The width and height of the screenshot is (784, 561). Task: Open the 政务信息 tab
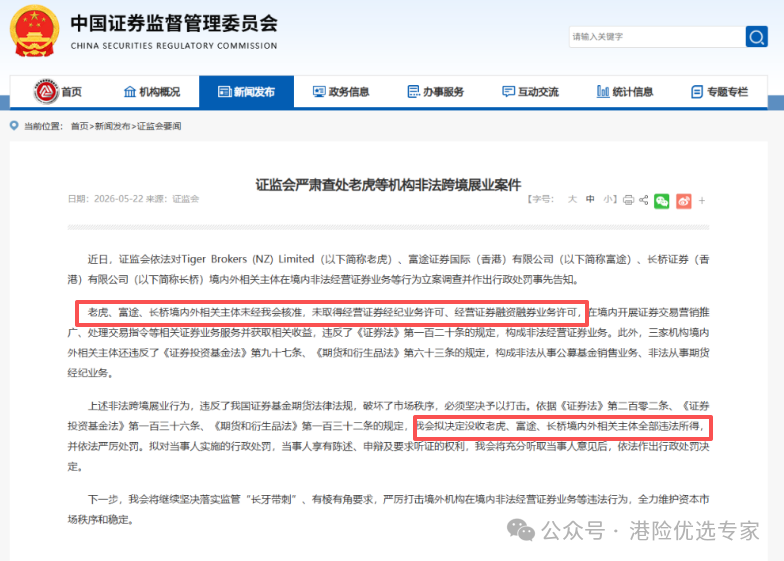coord(341,92)
